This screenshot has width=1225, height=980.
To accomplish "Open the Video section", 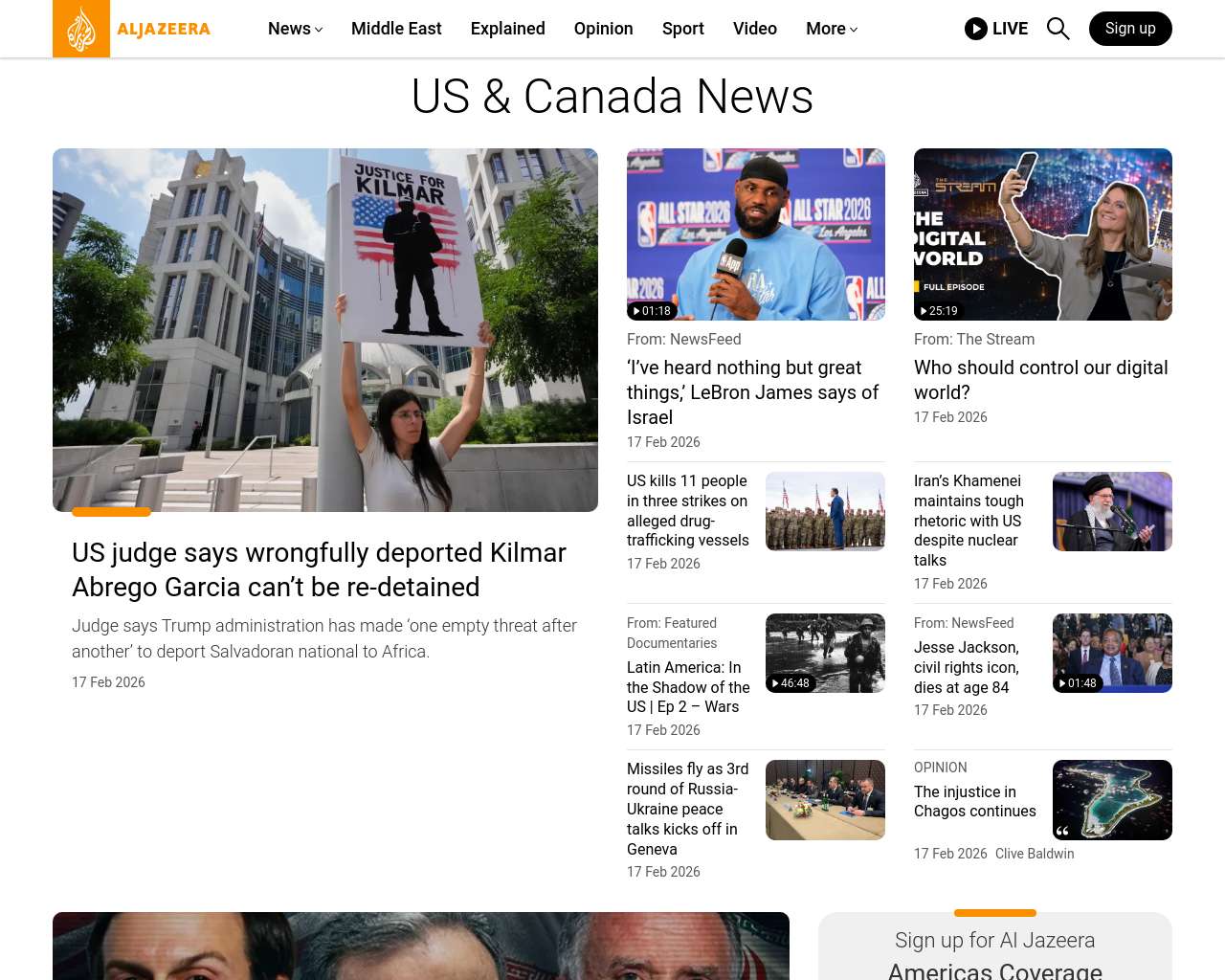I will point(755,29).
